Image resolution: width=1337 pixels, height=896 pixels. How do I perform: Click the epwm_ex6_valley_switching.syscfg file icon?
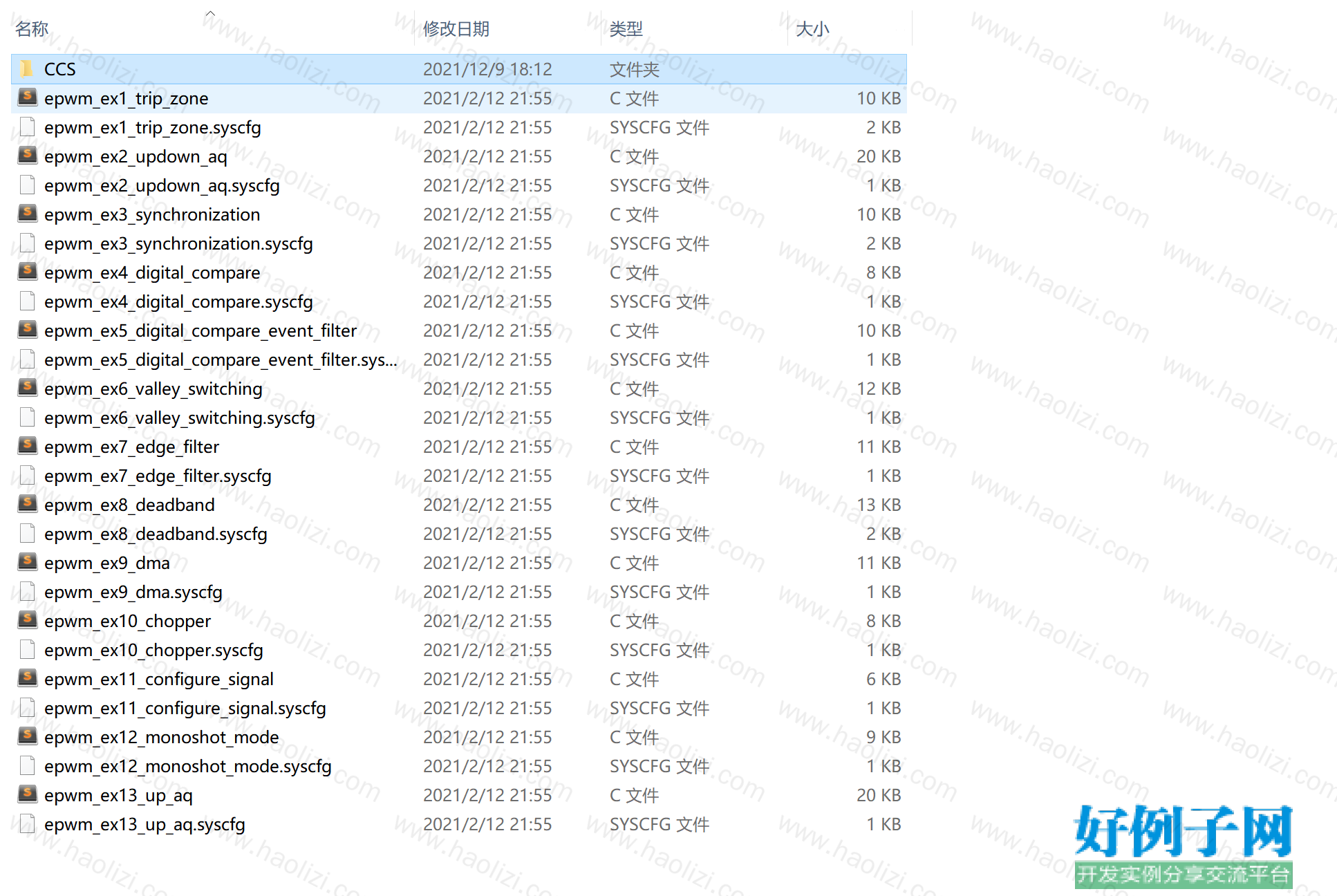point(27,417)
